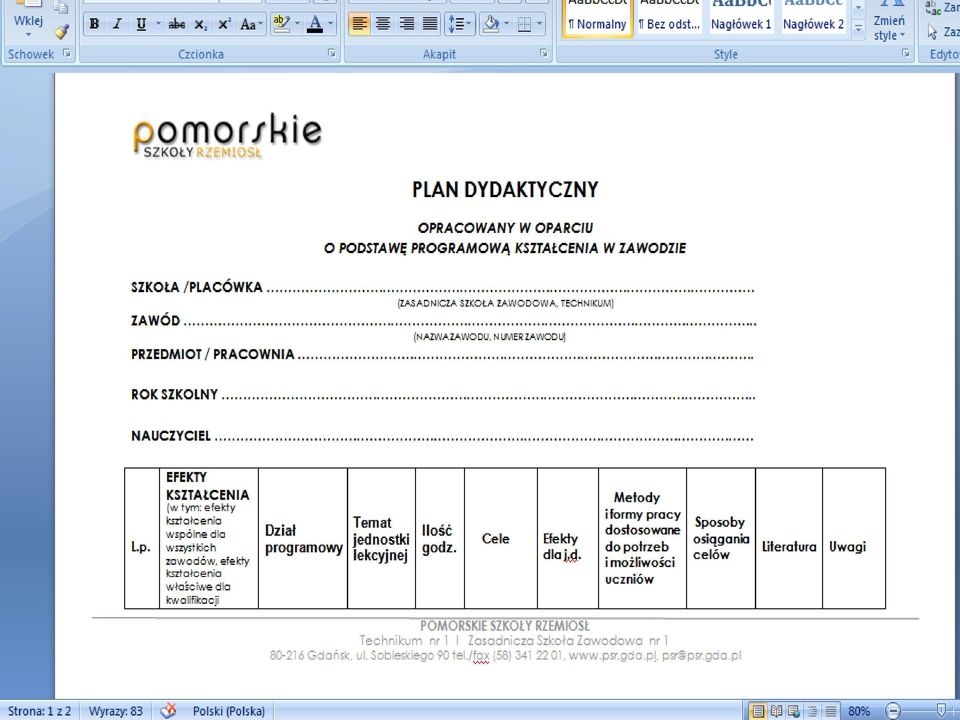This screenshot has width=960, height=720.
Task: Click the SZKOŁA /PLACÓWKA line
Action: tap(443, 287)
